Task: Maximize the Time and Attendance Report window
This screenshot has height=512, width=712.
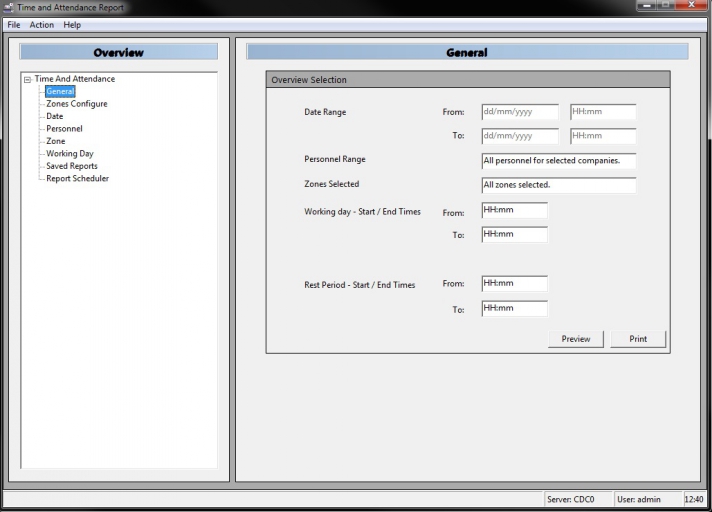Action: 666,5
